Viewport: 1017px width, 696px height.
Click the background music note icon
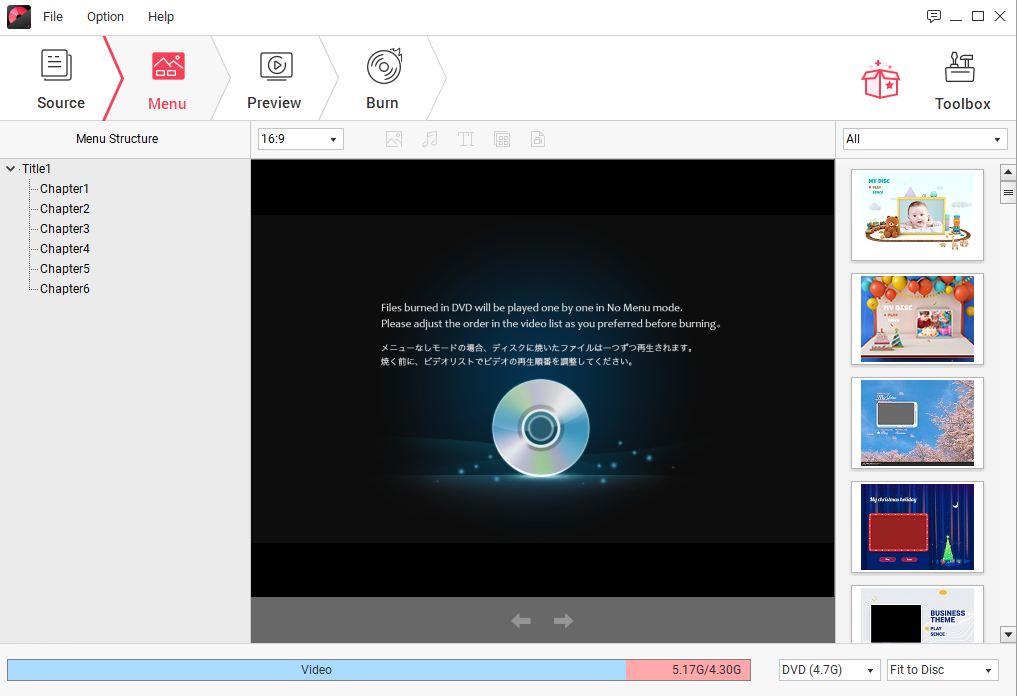430,140
